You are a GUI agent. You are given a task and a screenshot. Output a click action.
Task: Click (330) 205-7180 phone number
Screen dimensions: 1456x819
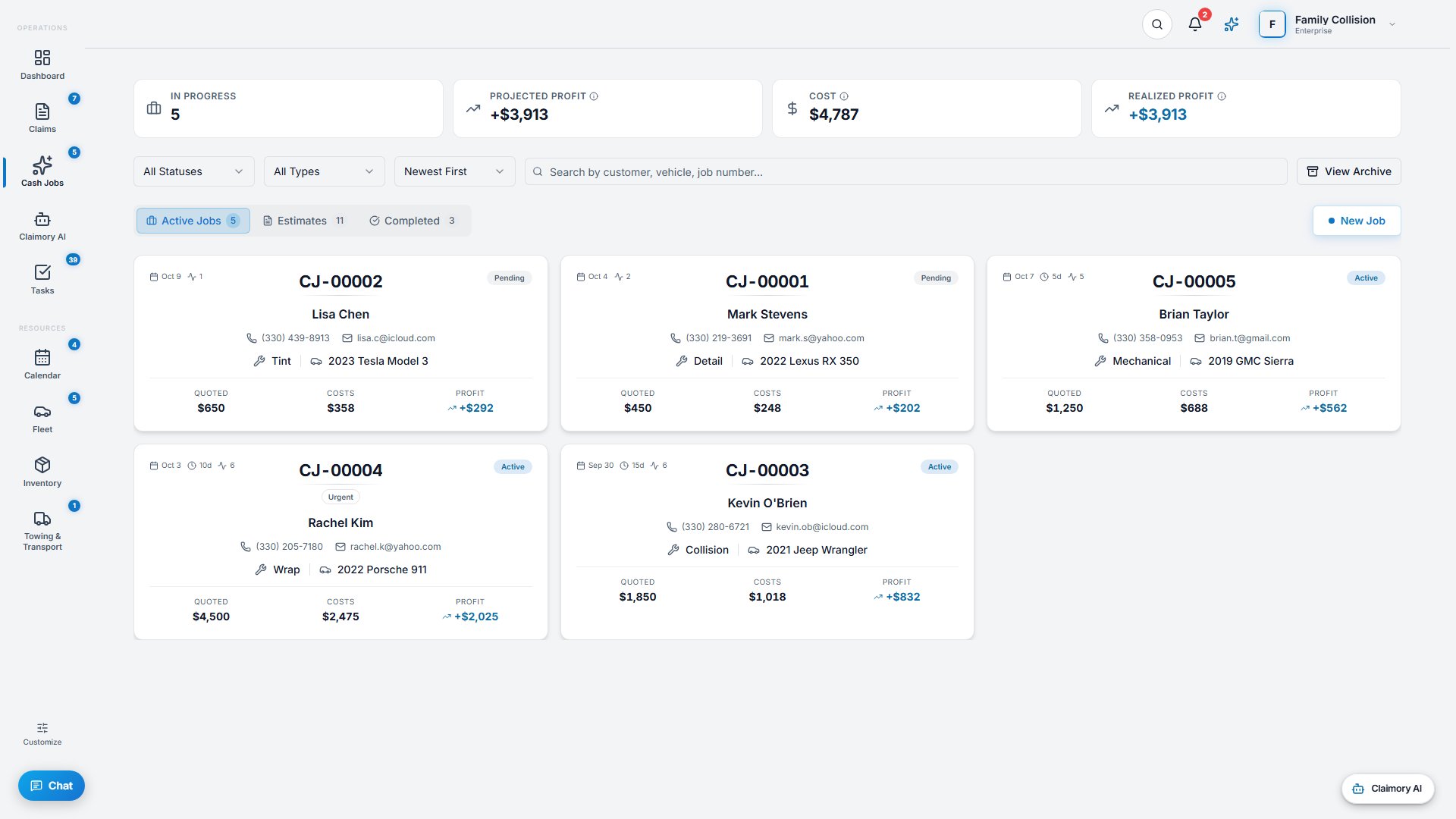tap(290, 547)
